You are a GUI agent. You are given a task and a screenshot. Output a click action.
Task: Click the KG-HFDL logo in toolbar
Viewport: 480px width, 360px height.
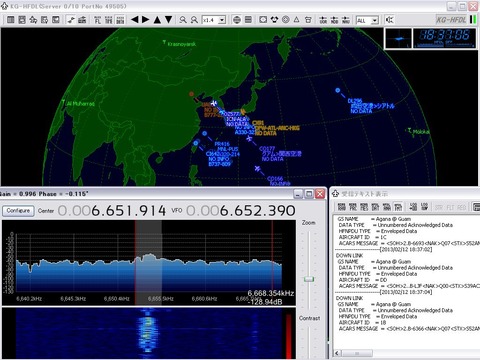coord(451,20)
